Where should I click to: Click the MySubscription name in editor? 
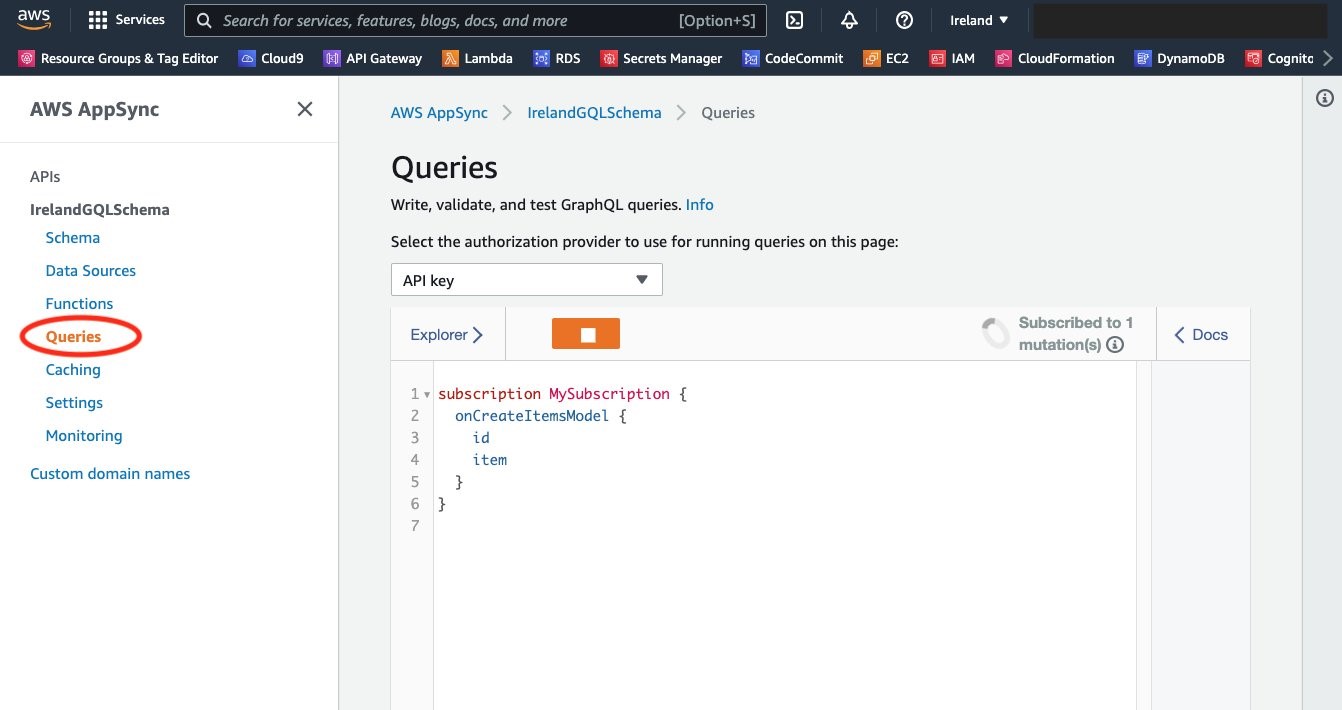[x=609, y=393]
